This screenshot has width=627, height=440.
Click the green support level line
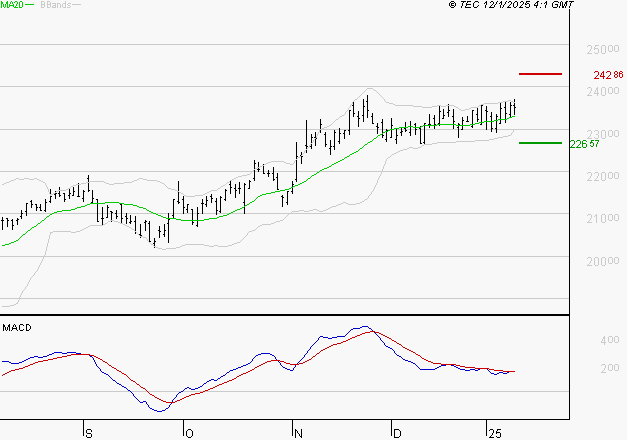pyautogui.click(x=540, y=143)
